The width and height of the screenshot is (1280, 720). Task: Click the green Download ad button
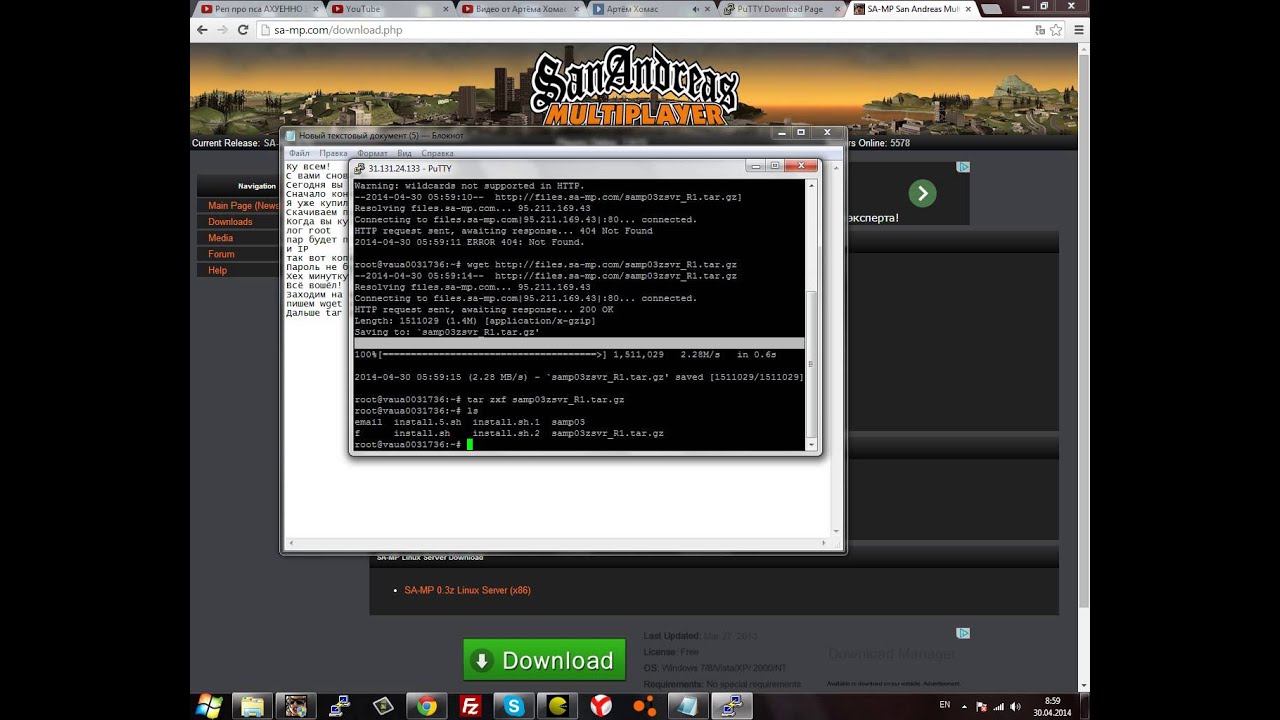[x=544, y=660]
